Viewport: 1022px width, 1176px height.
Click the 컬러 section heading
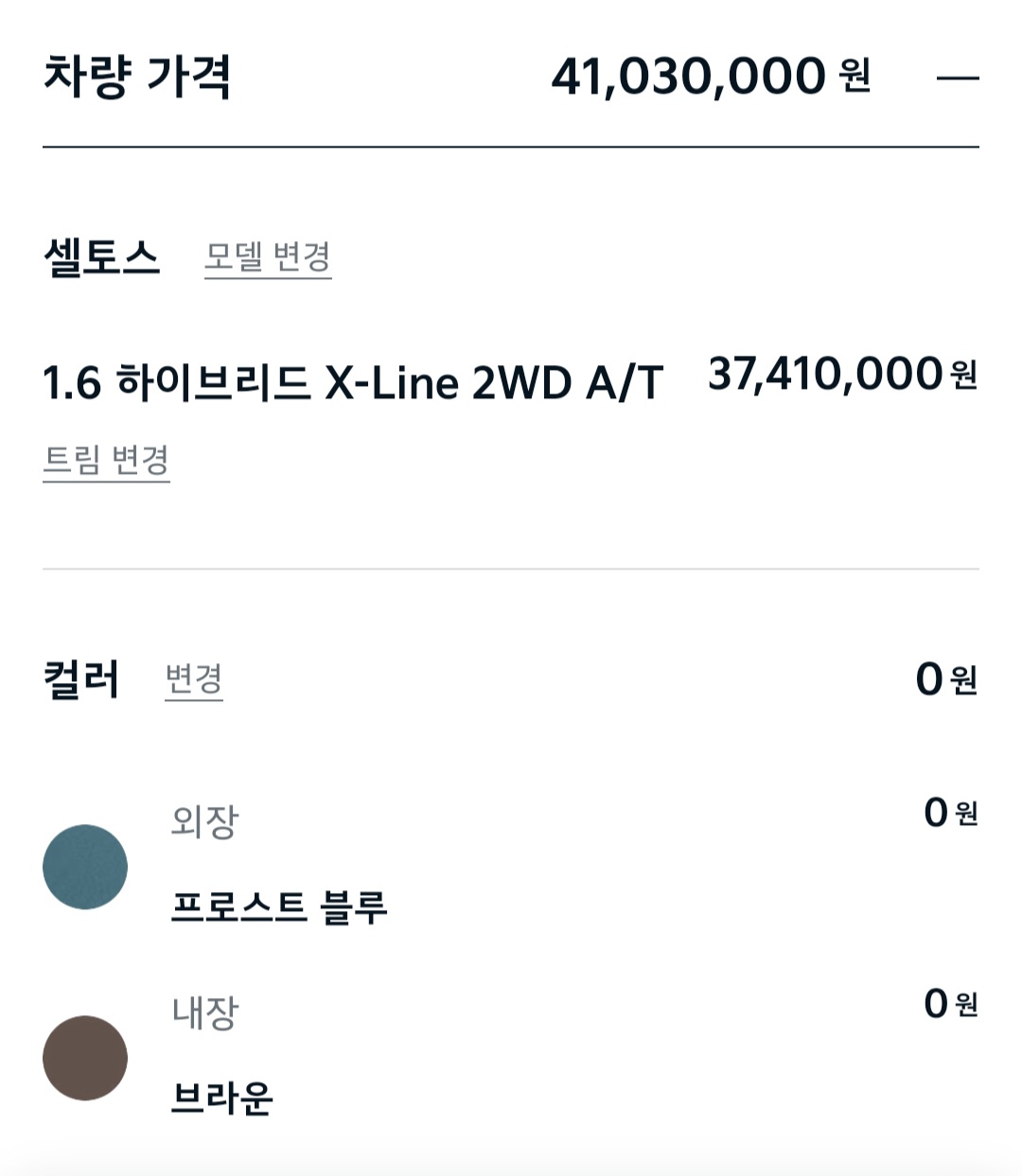point(81,679)
